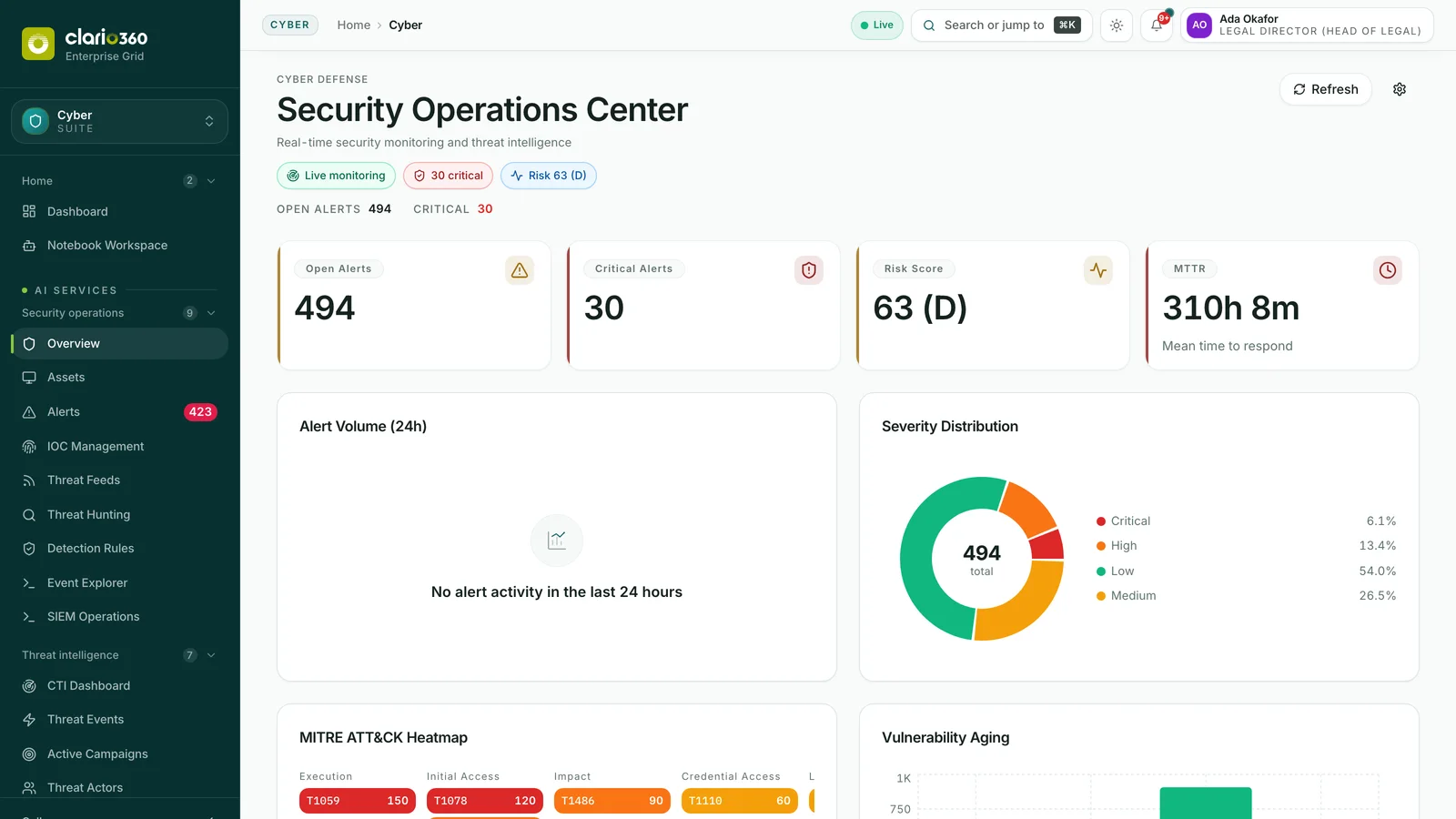This screenshot has height=819, width=1456.
Task: Click the CTI Dashboard radar icon
Action: [29, 686]
